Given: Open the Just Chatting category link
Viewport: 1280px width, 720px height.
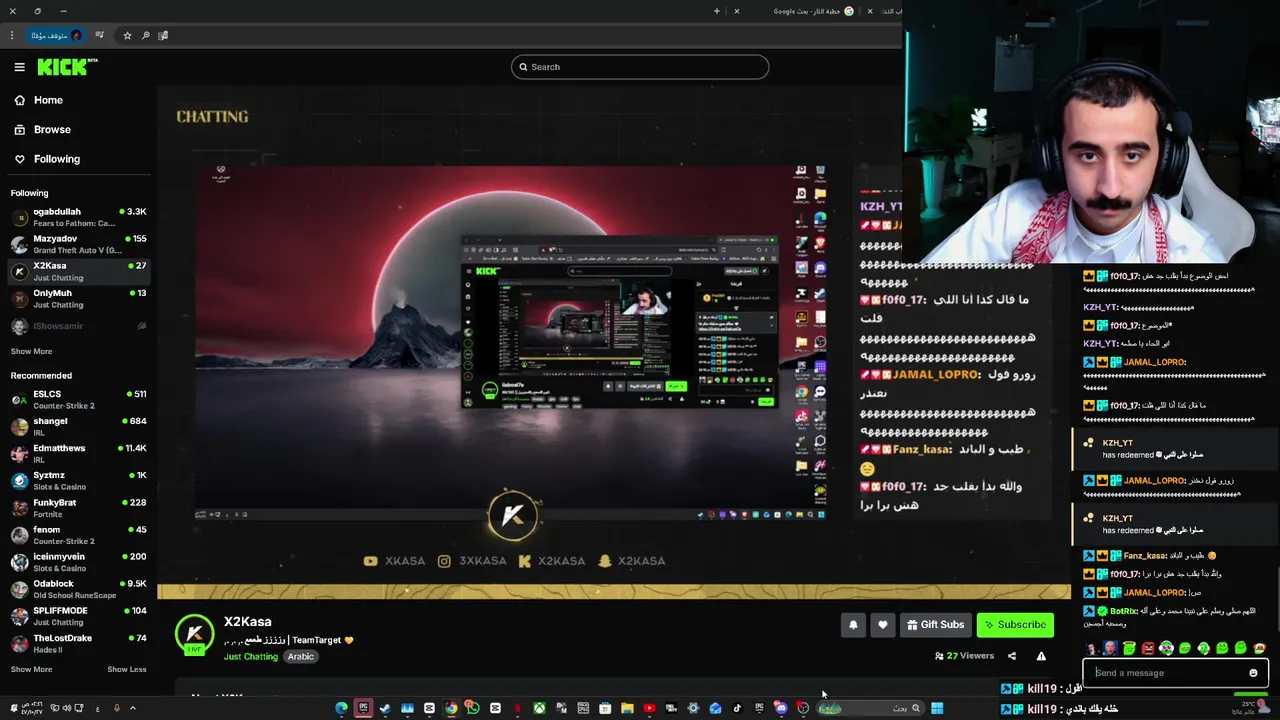Looking at the screenshot, I should point(250,657).
